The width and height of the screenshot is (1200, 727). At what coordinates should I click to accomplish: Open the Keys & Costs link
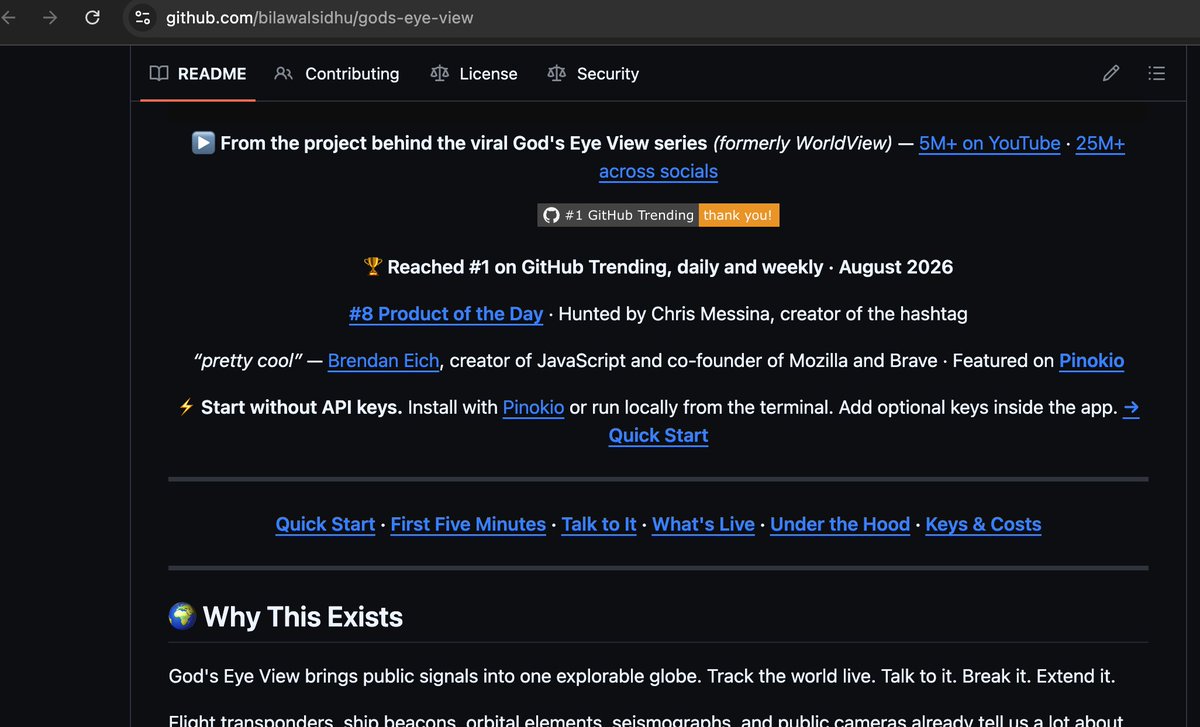coord(983,524)
